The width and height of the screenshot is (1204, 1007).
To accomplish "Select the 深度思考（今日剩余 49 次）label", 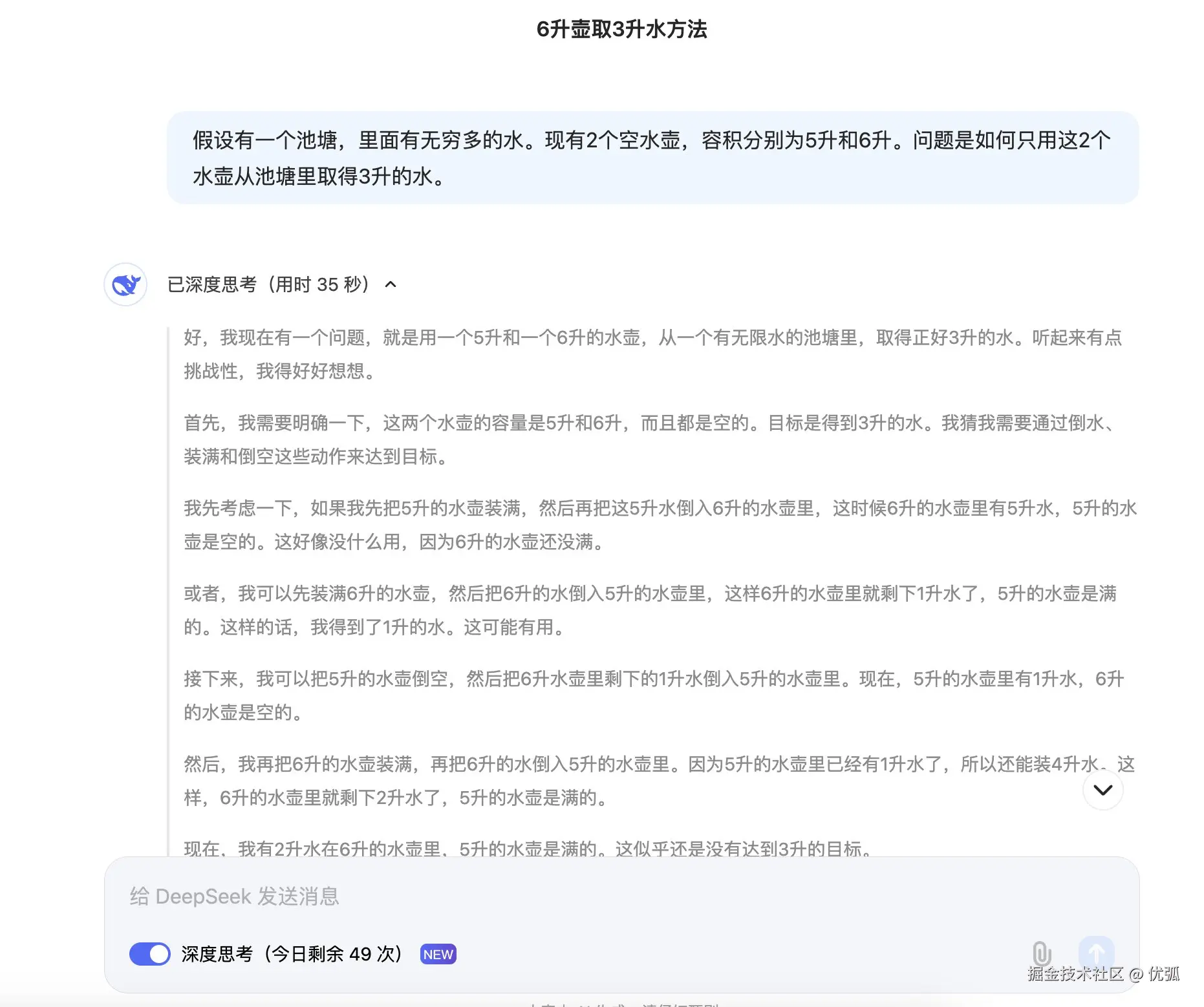I will click(290, 953).
